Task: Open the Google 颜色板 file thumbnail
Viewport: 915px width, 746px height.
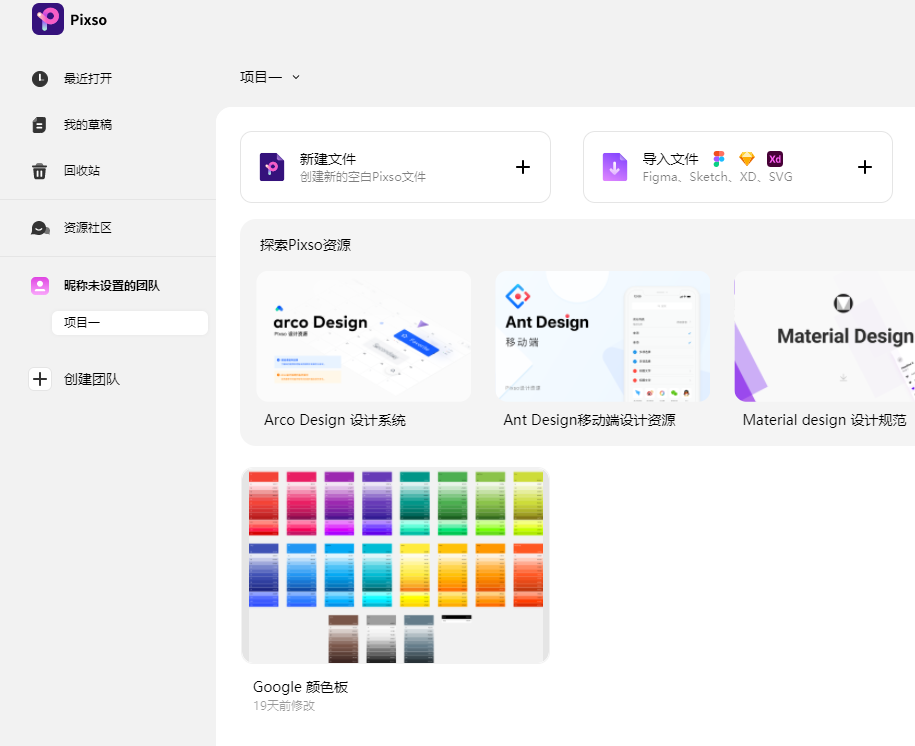Action: coord(395,566)
